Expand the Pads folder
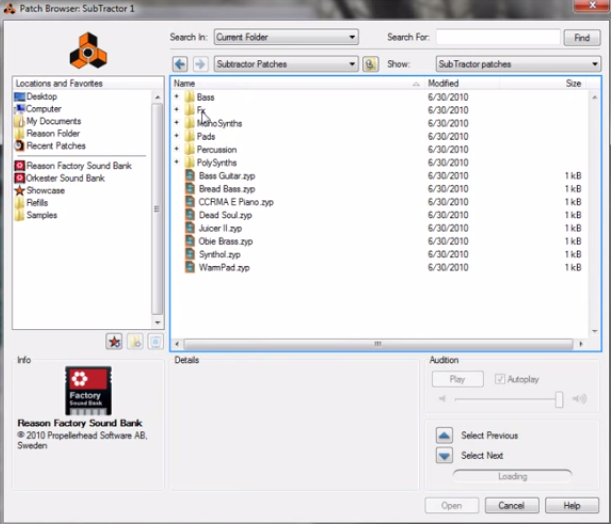The height and width of the screenshot is (524, 611). coord(177,136)
